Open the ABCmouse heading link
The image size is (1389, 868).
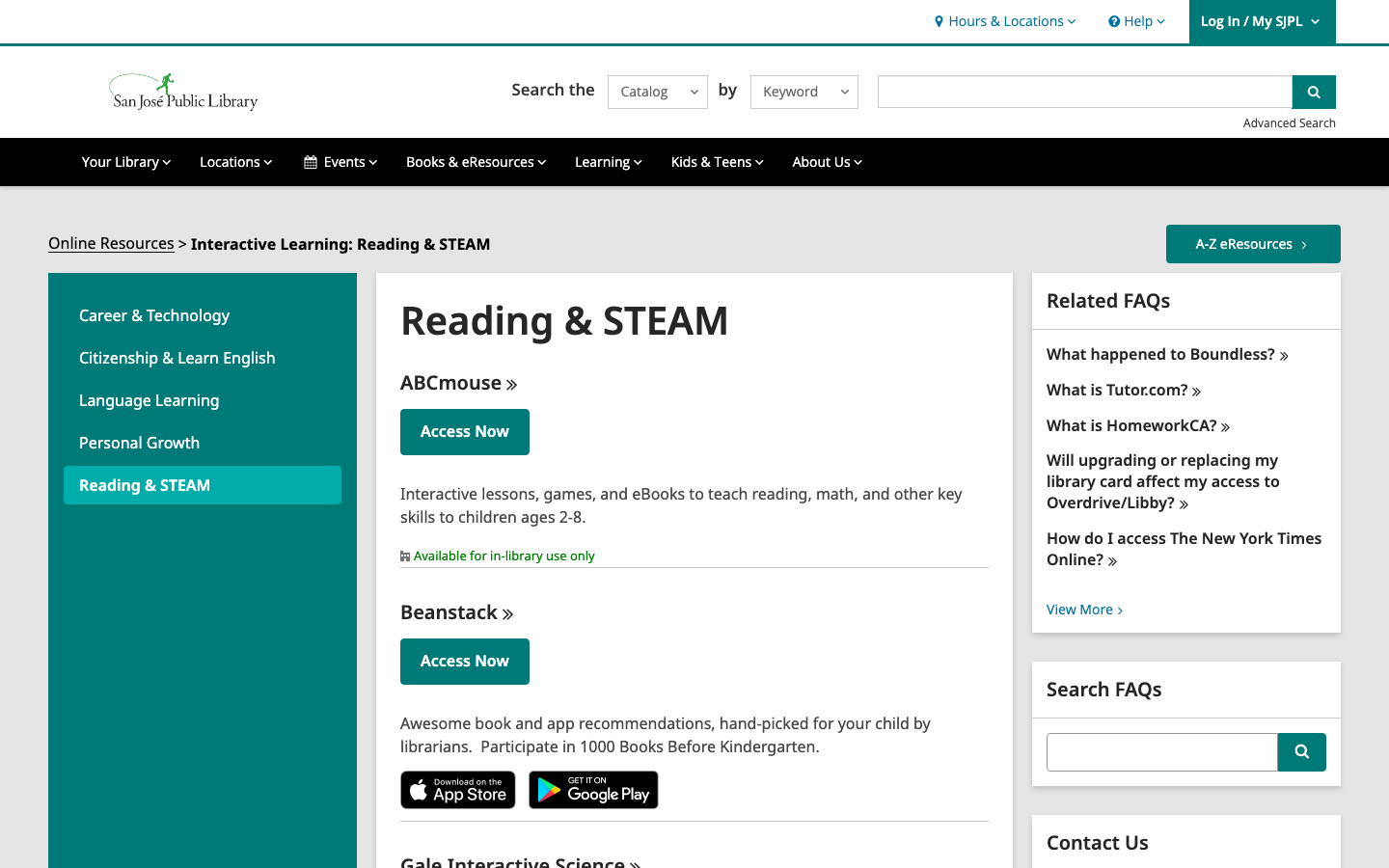click(459, 383)
